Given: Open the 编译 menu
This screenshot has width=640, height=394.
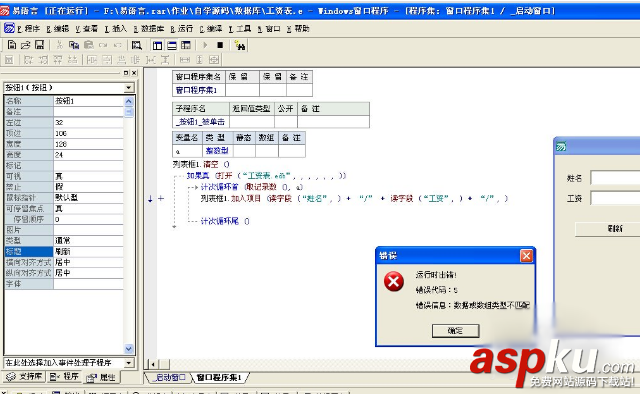Looking at the screenshot, I should (211, 29).
